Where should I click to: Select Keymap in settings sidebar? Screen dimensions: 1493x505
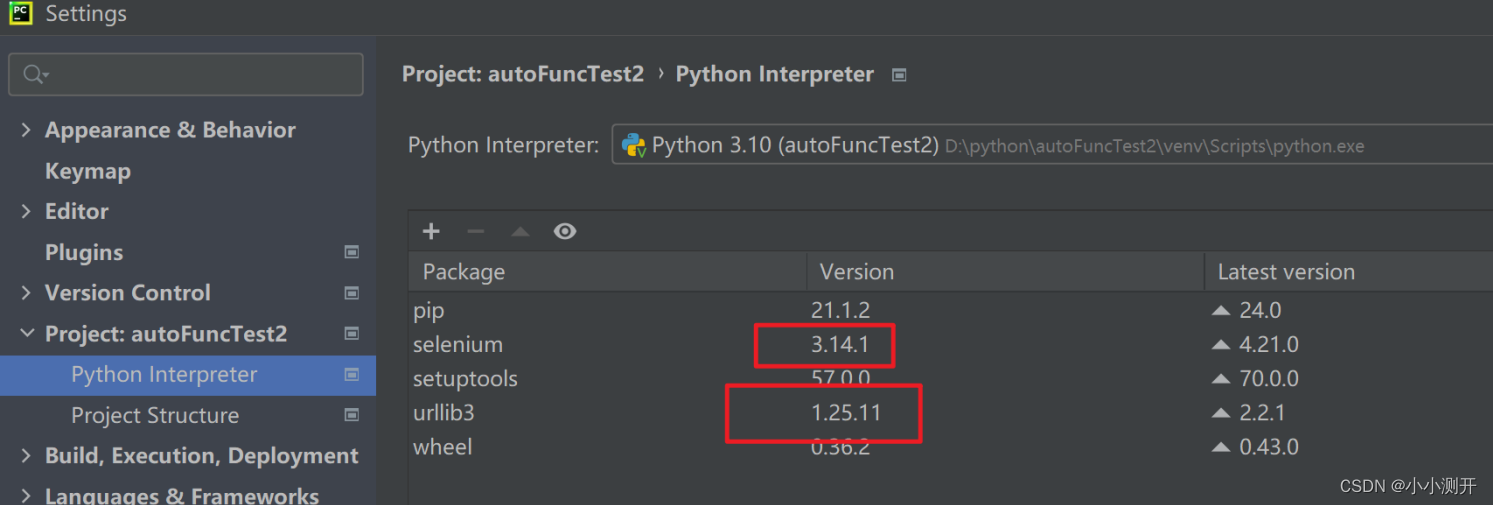point(88,172)
